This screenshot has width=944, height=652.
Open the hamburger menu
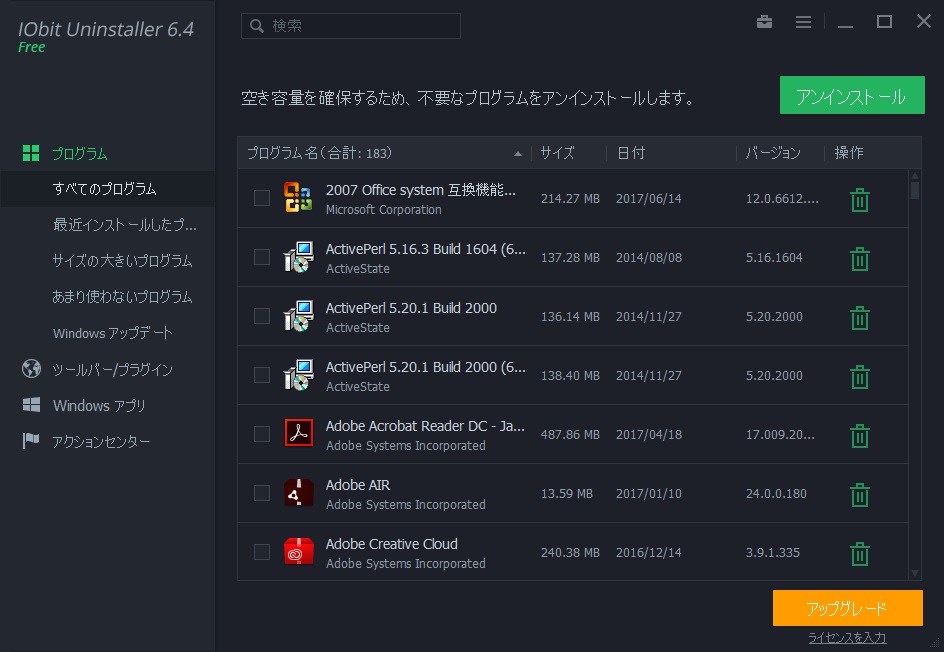tap(803, 21)
